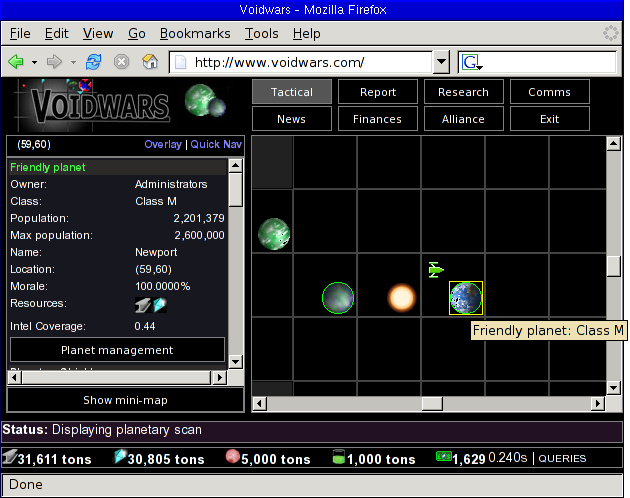
Task: Open the News section
Action: [x=292, y=119]
